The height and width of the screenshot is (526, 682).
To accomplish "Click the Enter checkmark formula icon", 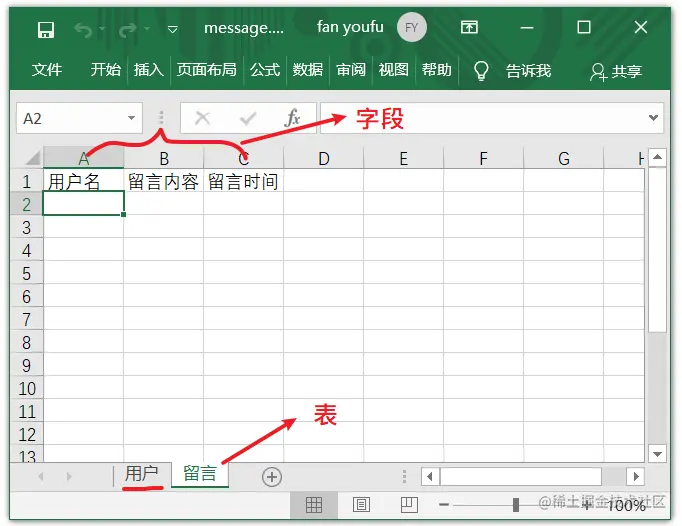I will [x=248, y=117].
